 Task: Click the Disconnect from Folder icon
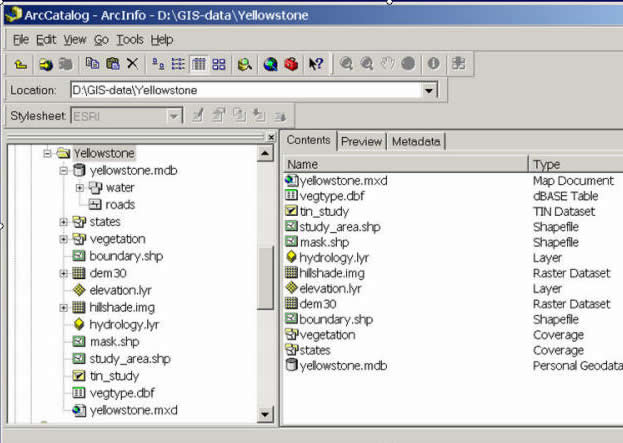pyautogui.click(x=66, y=64)
